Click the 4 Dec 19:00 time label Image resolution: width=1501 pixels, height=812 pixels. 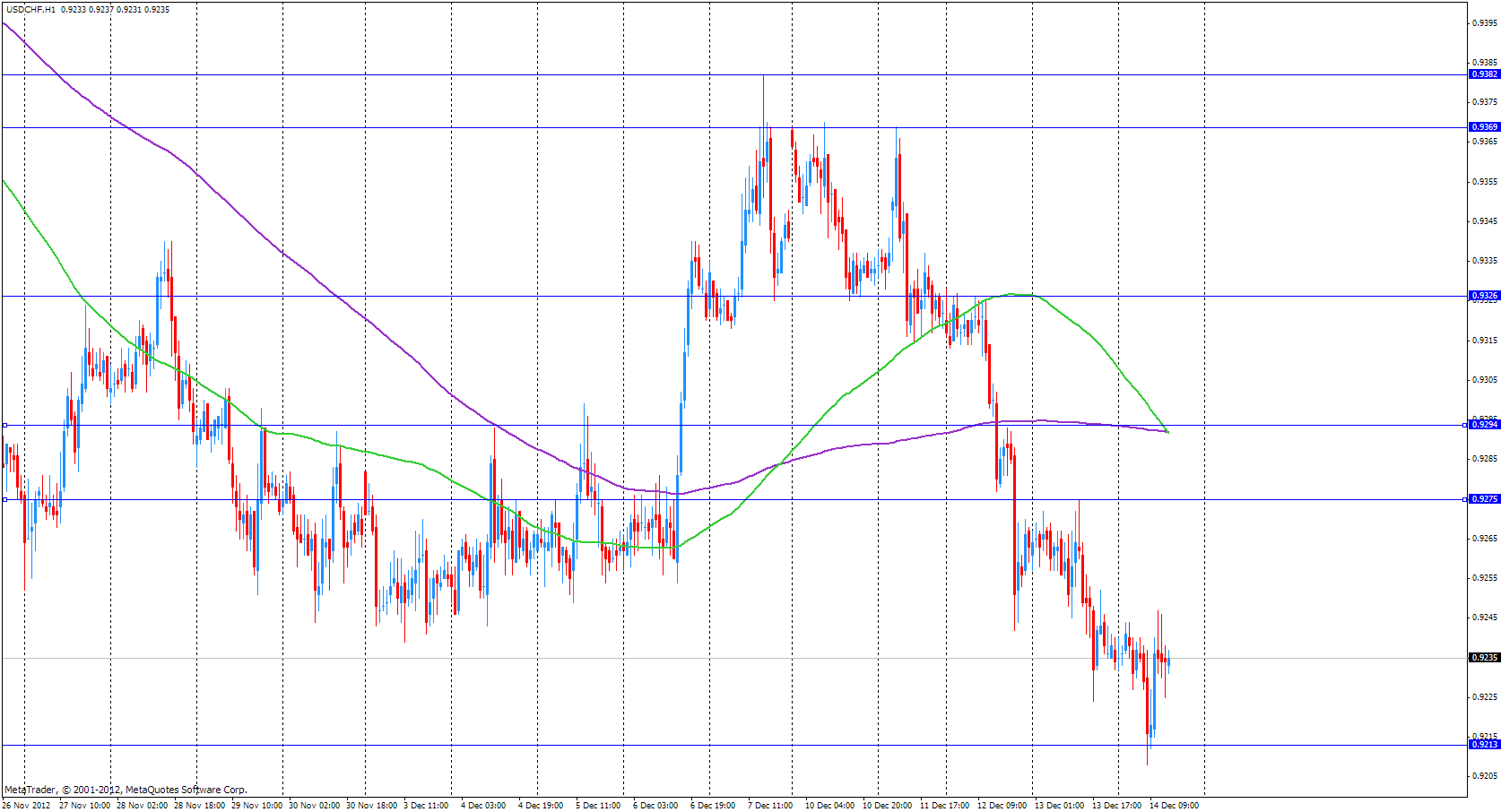(x=541, y=806)
